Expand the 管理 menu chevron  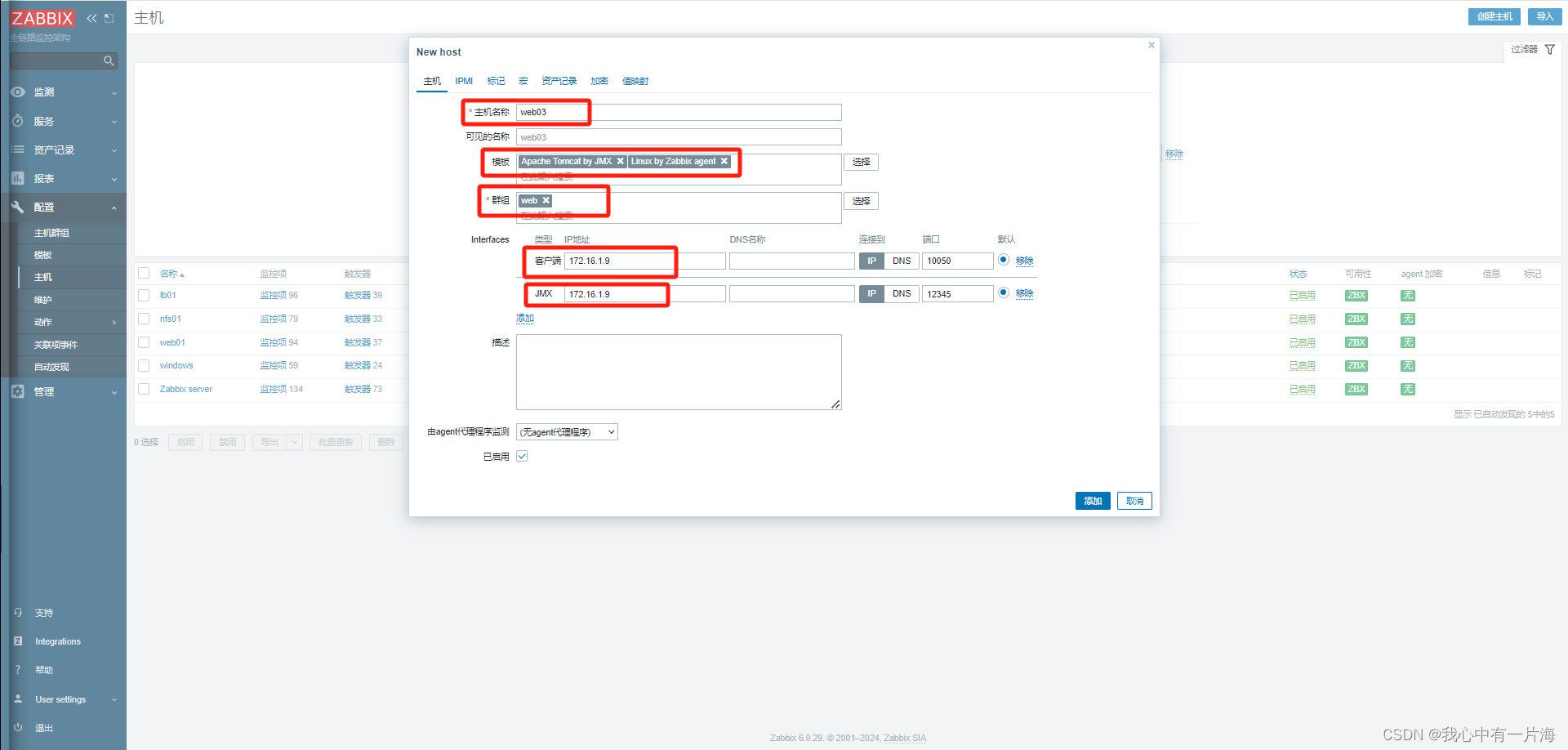114,392
